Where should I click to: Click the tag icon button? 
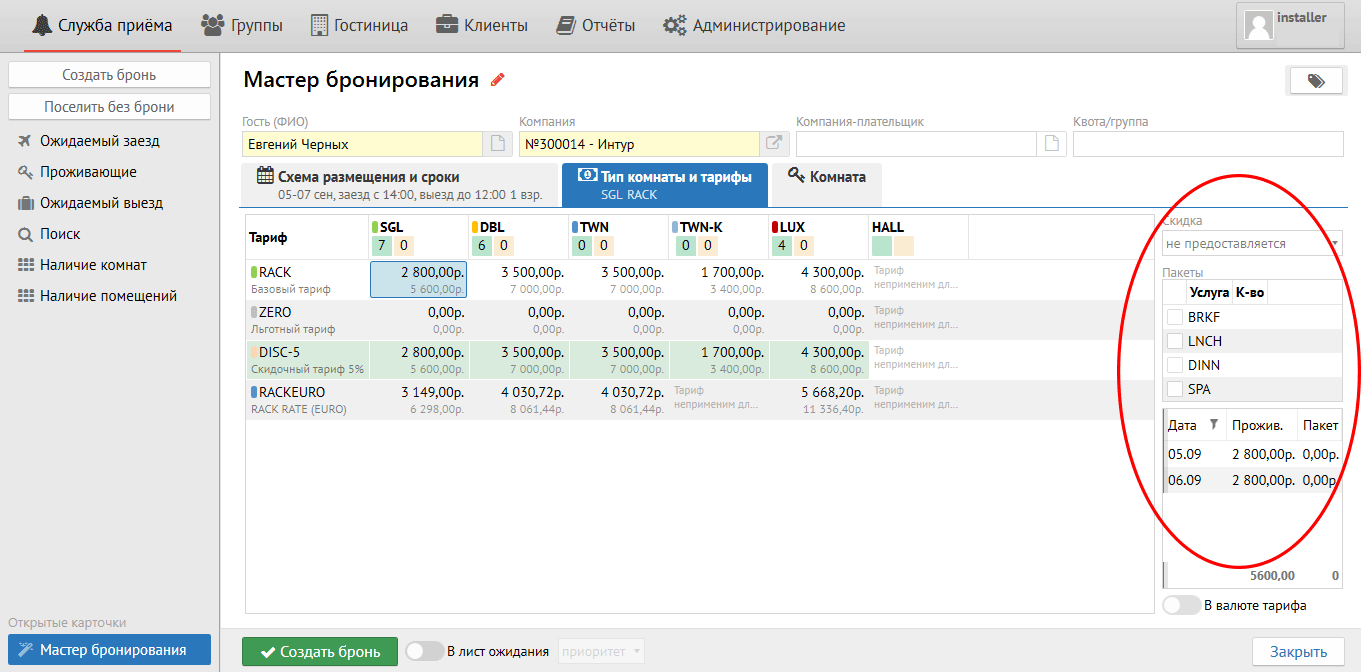(1316, 81)
